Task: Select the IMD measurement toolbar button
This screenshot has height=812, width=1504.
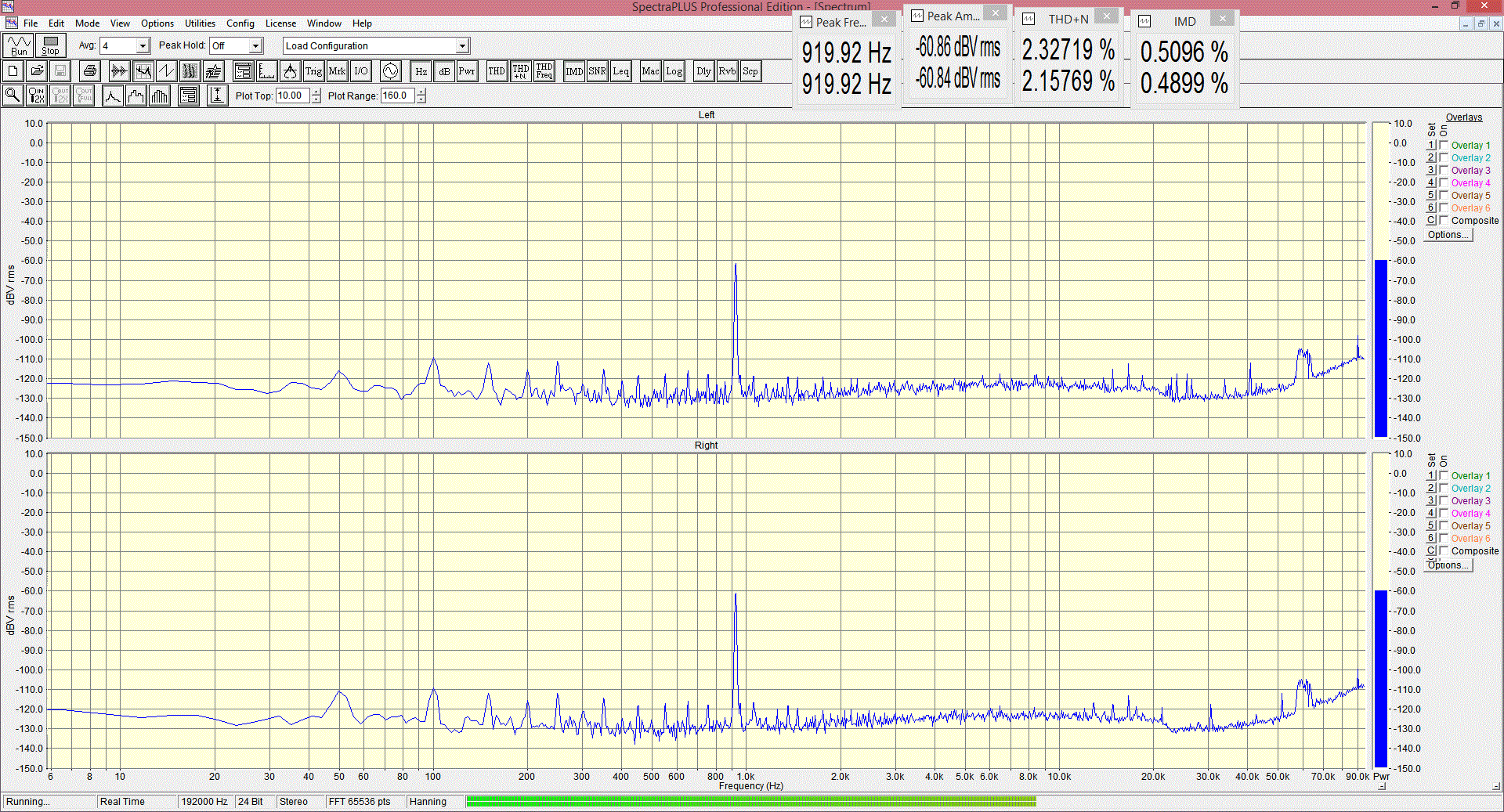Action: 574,71
